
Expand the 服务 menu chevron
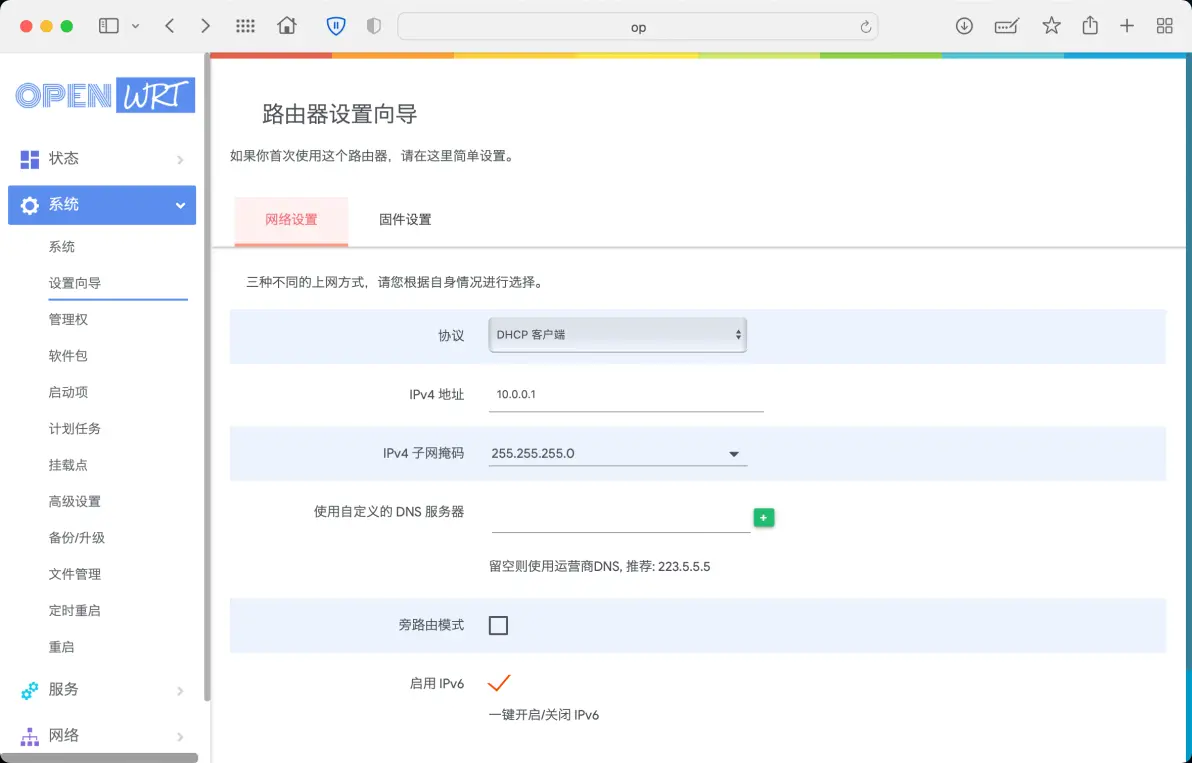tap(180, 691)
